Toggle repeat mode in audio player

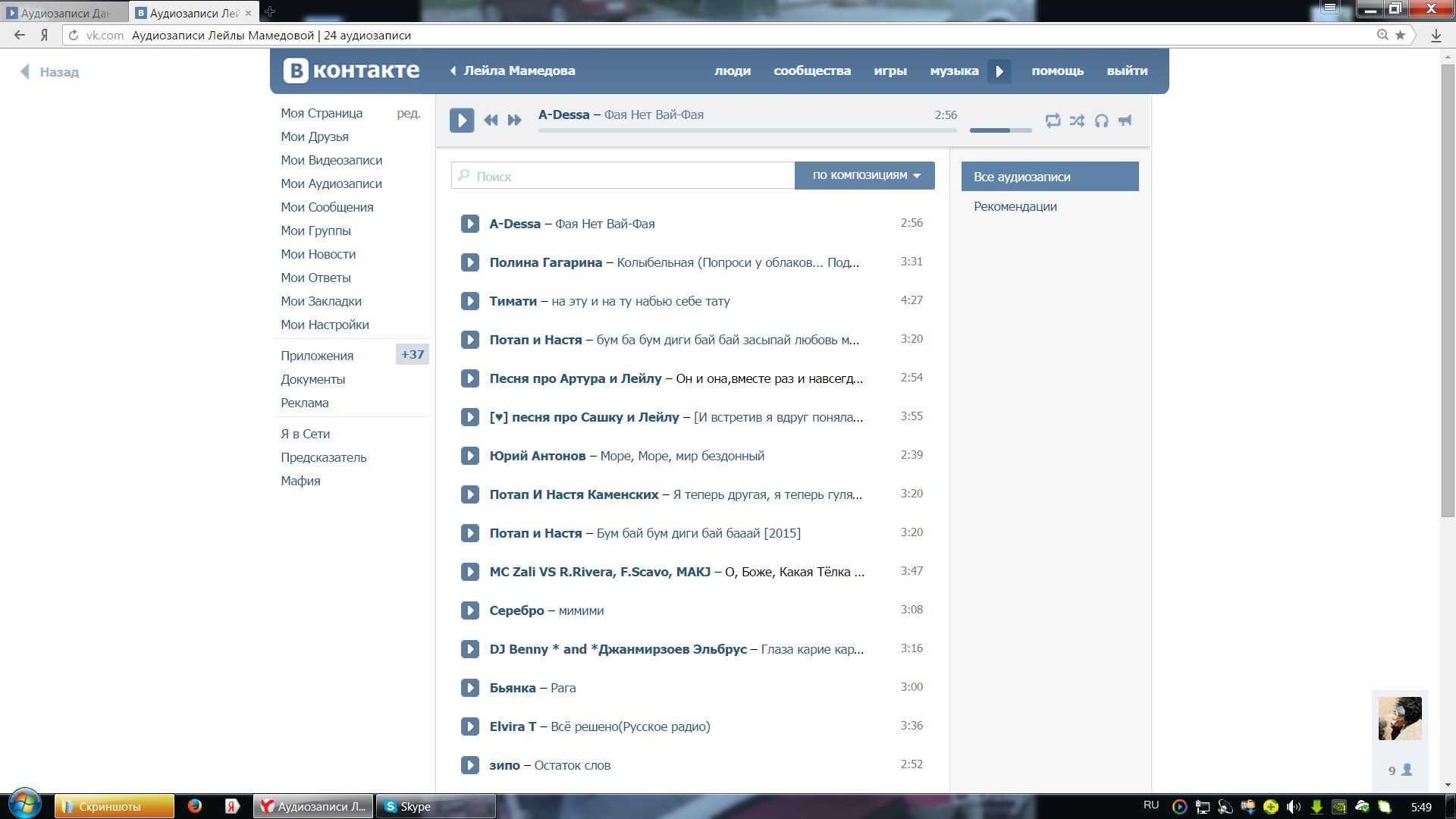point(1053,121)
